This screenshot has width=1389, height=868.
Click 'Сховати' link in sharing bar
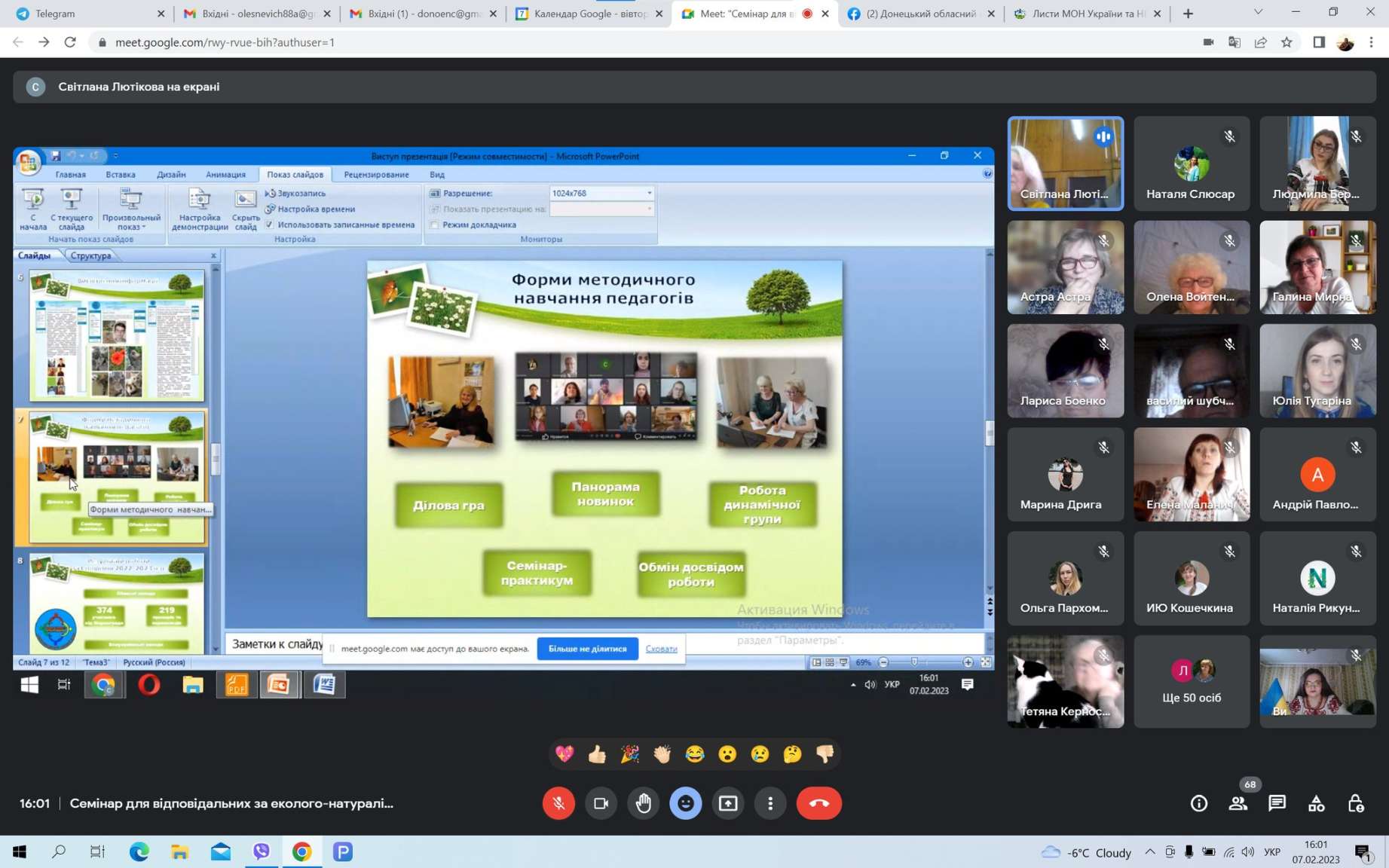point(661,649)
